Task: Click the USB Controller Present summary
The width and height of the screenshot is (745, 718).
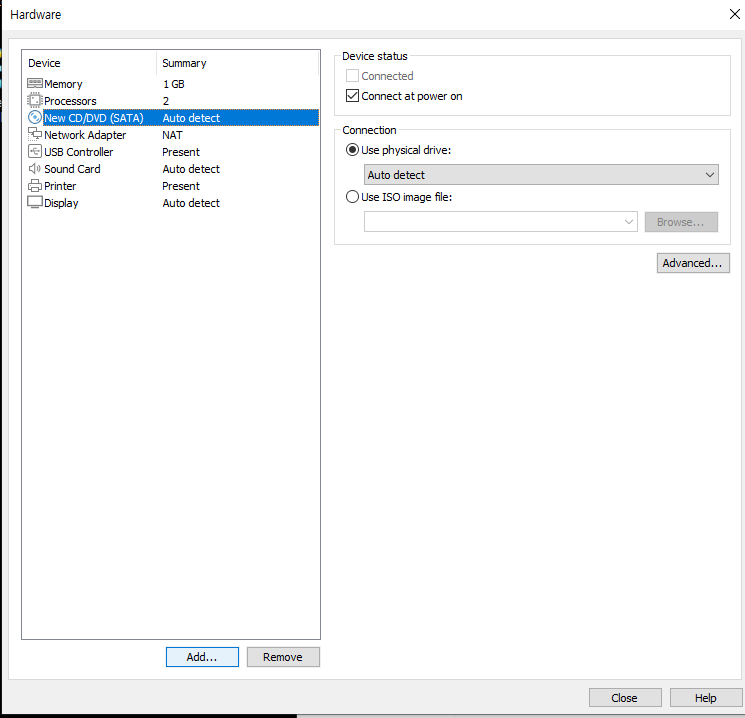Action: click(181, 152)
